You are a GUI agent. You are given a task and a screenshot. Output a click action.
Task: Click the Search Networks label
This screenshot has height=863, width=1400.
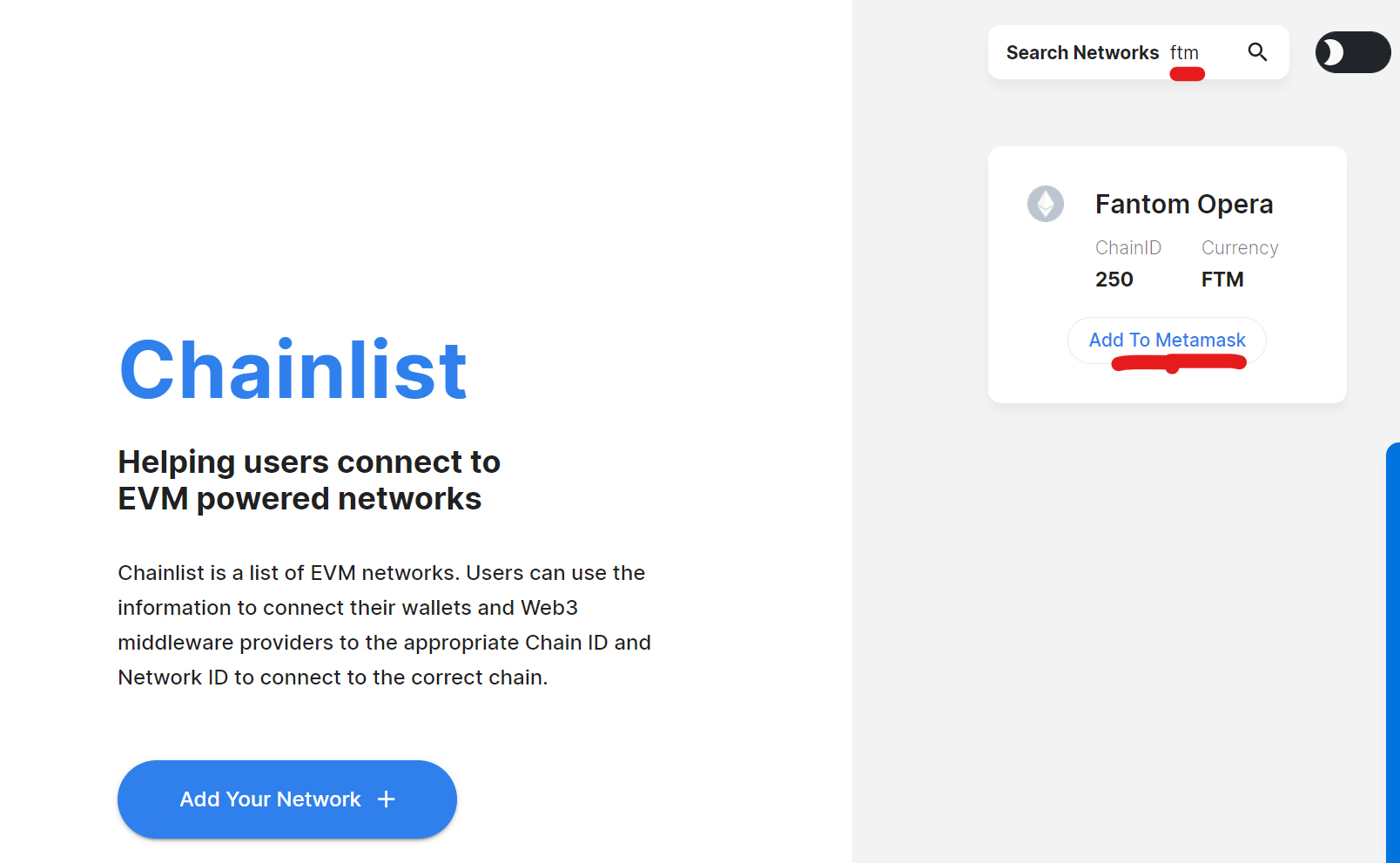(x=1082, y=52)
